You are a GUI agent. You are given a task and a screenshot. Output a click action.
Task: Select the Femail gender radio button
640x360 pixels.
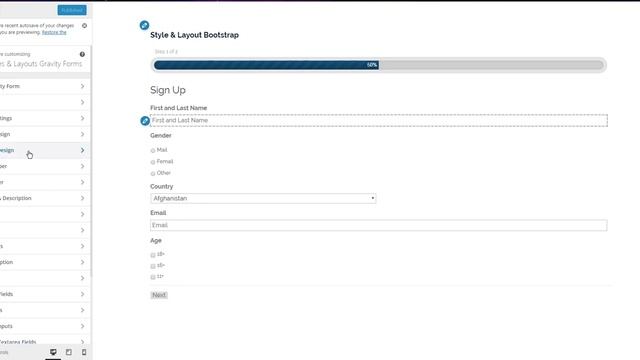point(153,162)
